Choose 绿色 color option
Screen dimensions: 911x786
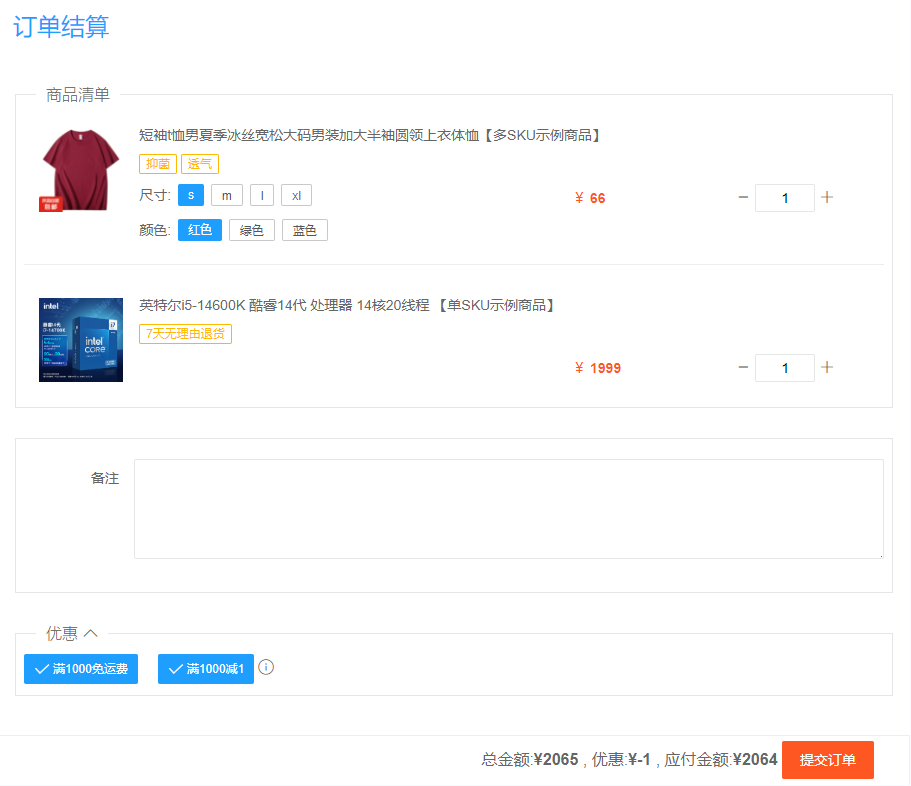tap(252, 230)
